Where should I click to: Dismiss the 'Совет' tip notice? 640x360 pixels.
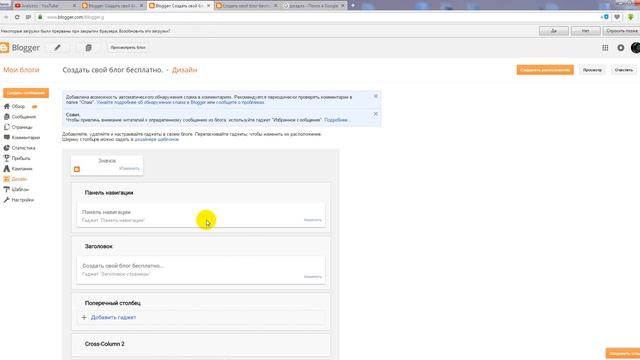(376, 114)
